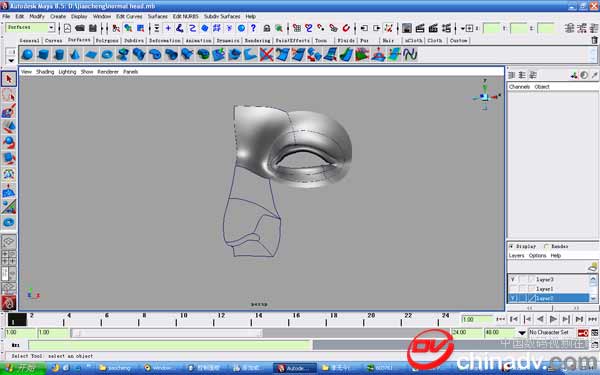This screenshot has width=600, height=375.
Task: Expand the shelf options arrow
Action: tap(11, 61)
